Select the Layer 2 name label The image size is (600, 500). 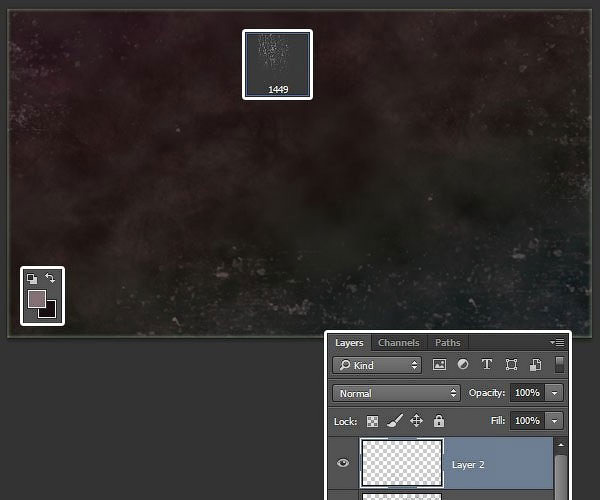[x=468, y=465]
